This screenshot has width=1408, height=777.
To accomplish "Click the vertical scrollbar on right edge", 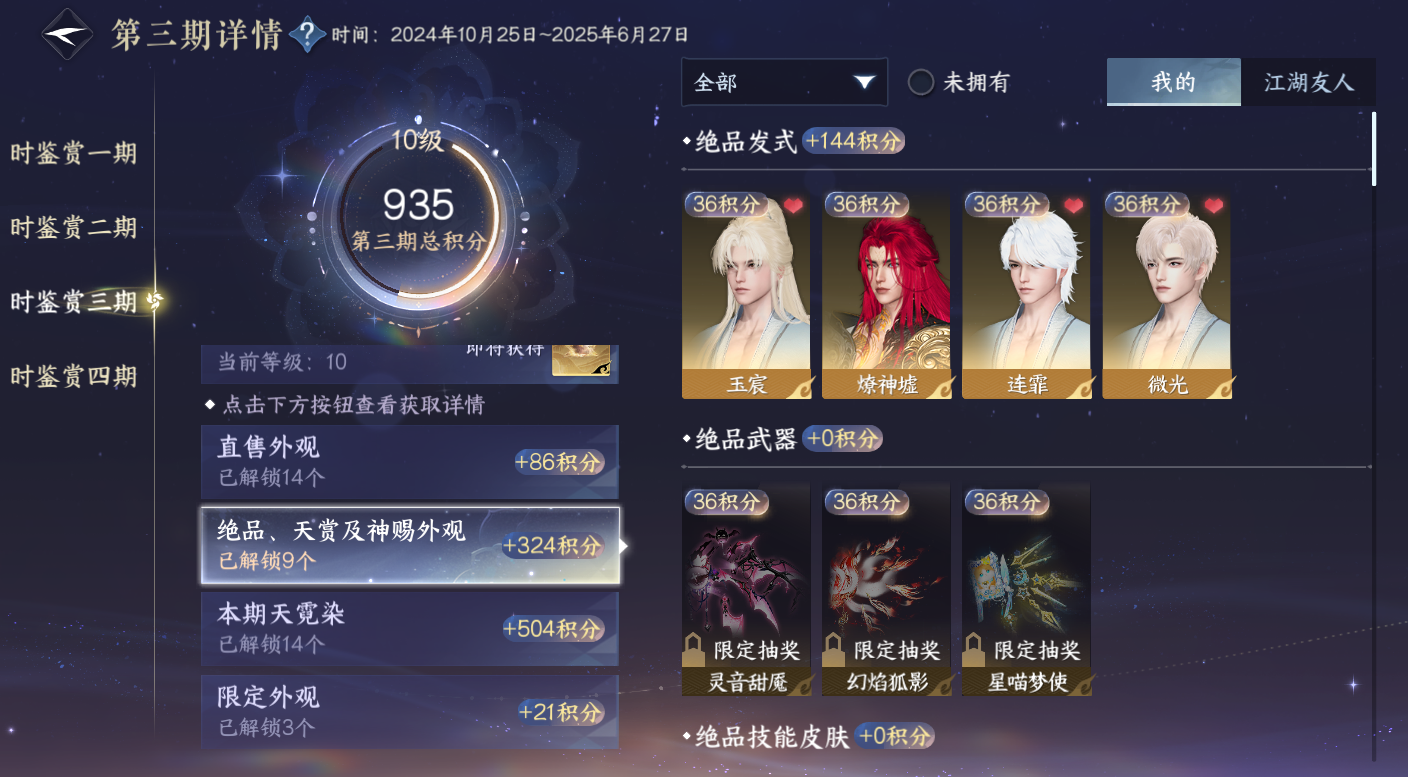I will (1374, 148).
